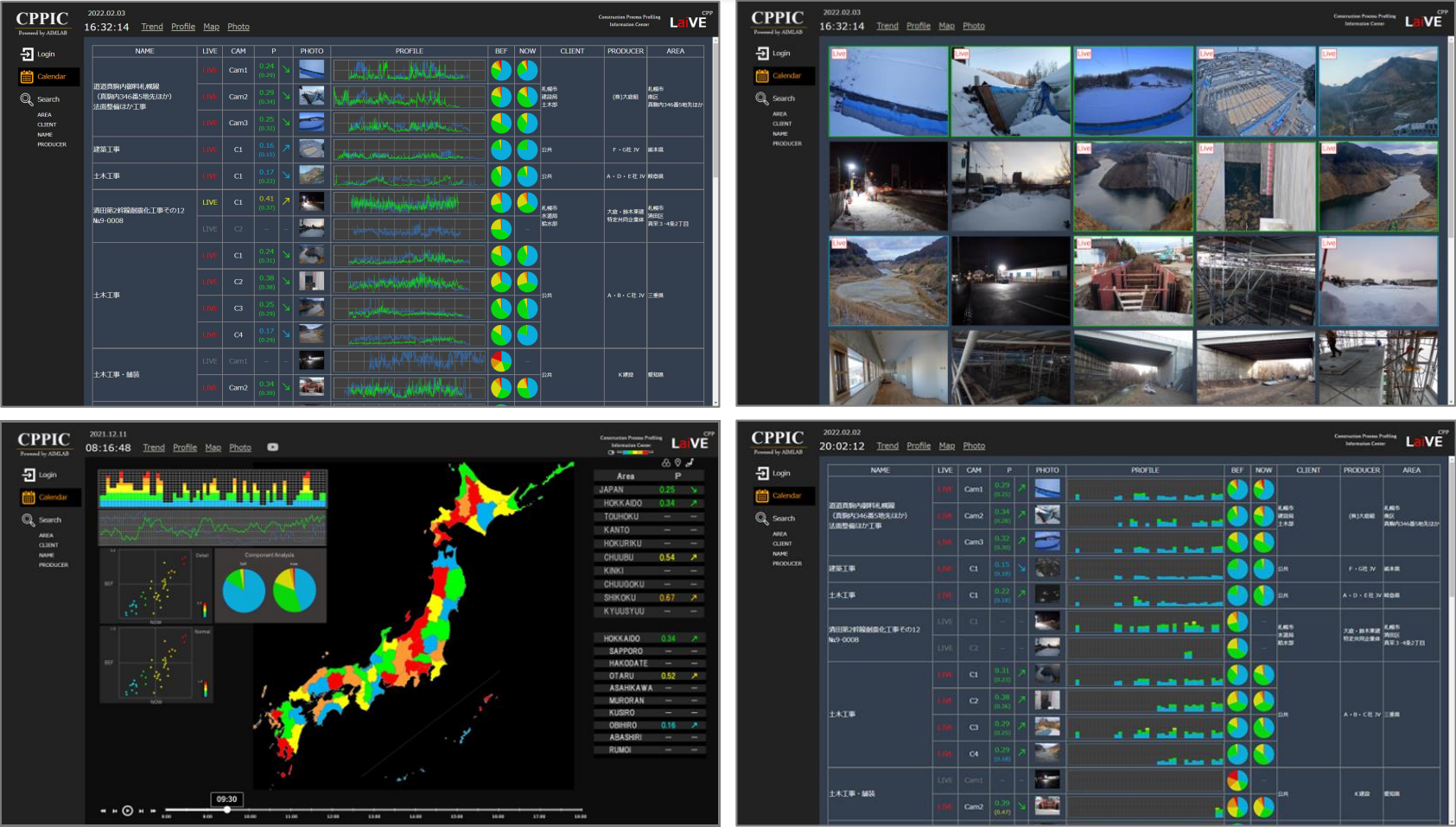The image size is (1456, 827).
Task: Click the location pin icon above the Area table
Action: coord(677,463)
